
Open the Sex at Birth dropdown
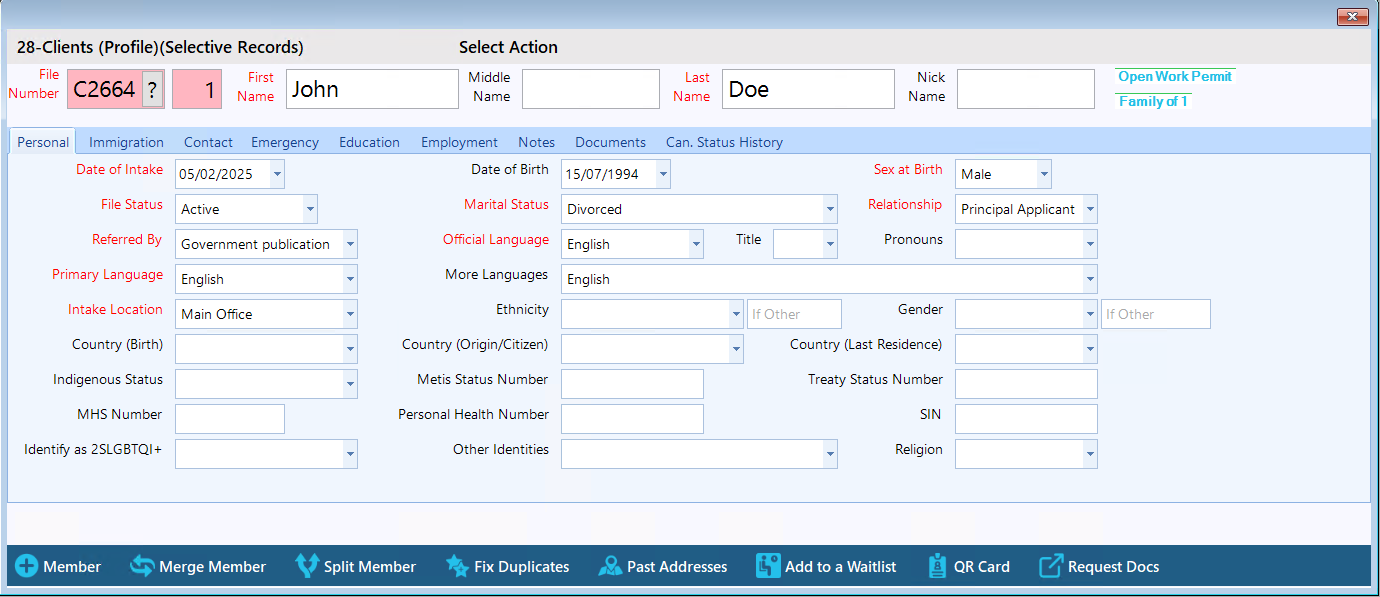(1044, 174)
